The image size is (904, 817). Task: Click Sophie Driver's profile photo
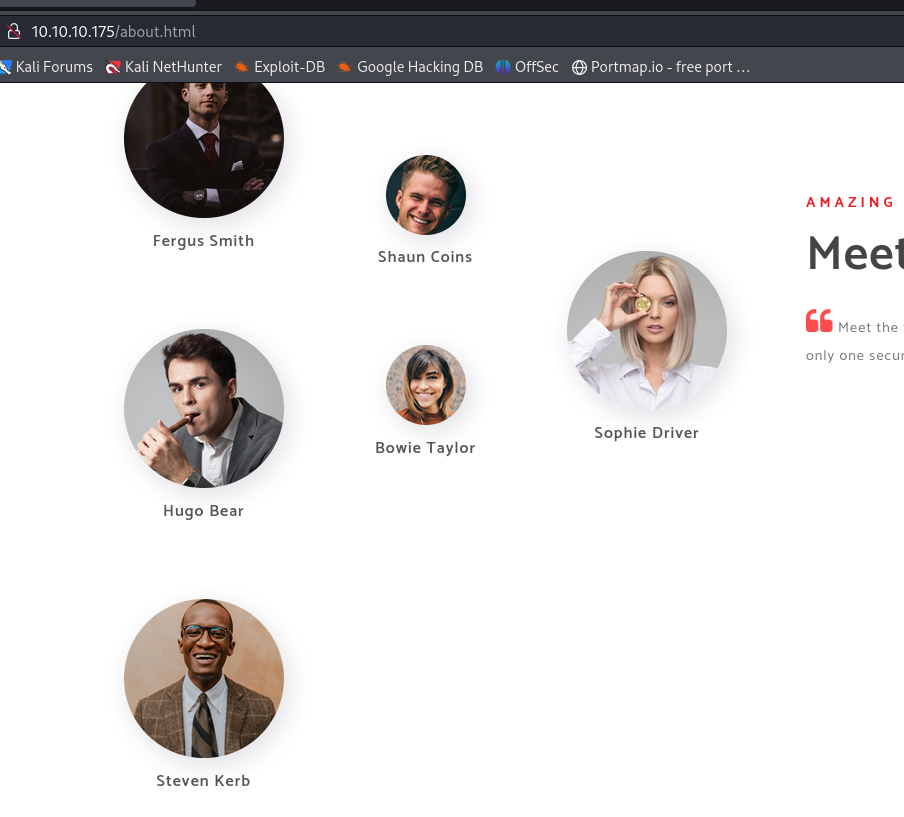pos(647,330)
